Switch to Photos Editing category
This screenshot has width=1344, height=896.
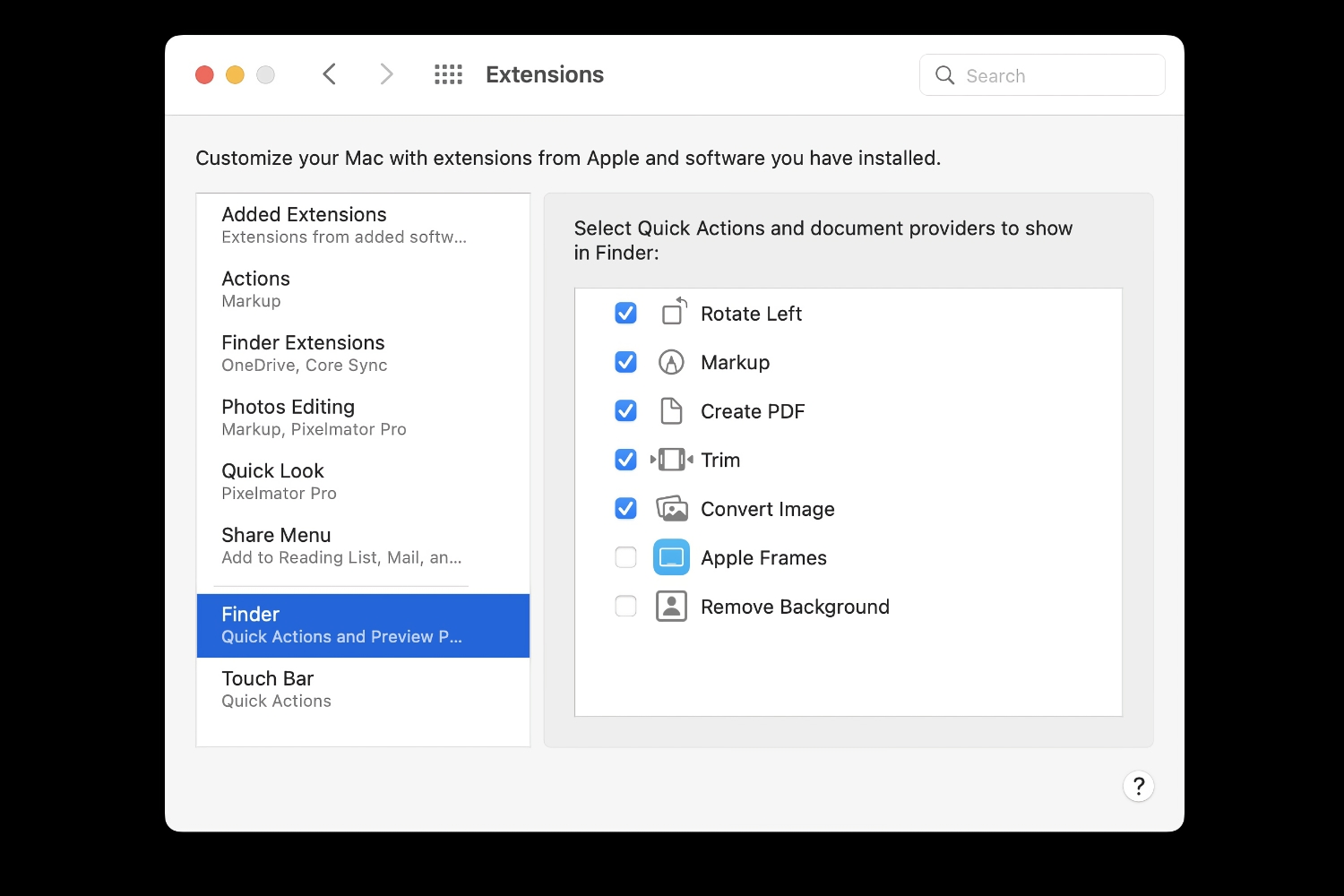pyautogui.click(x=363, y=417)
